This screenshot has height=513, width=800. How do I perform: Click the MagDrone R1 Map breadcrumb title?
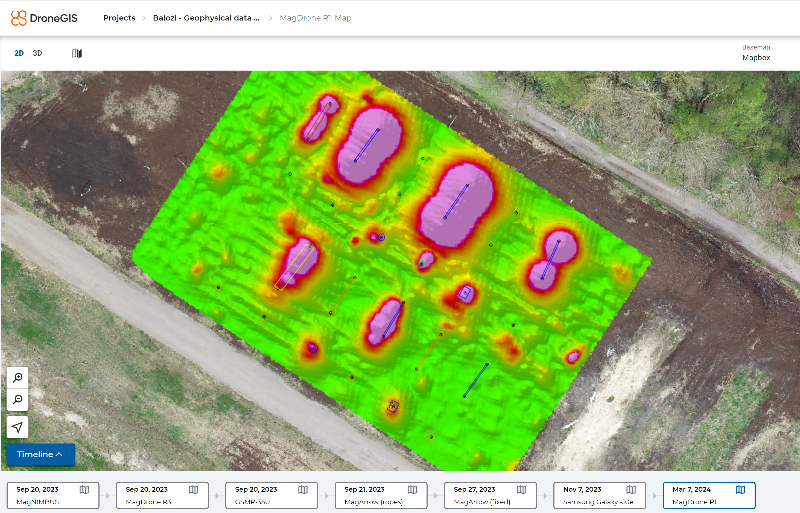click(317, 18)
